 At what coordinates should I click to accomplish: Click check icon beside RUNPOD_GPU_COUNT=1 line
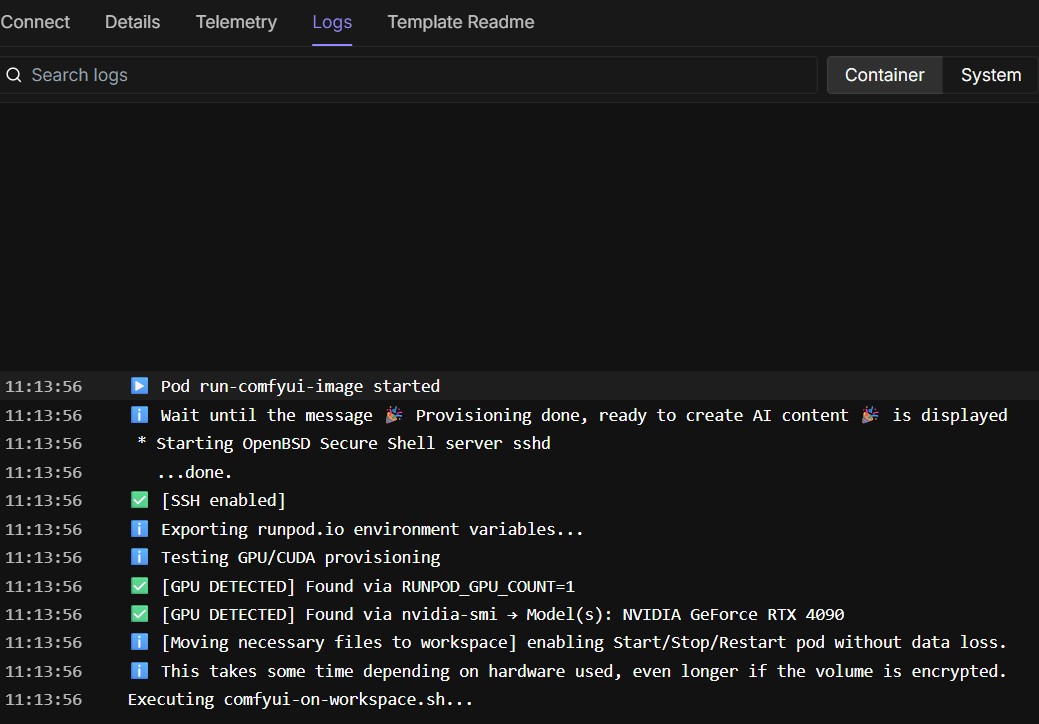click(139, 586)
